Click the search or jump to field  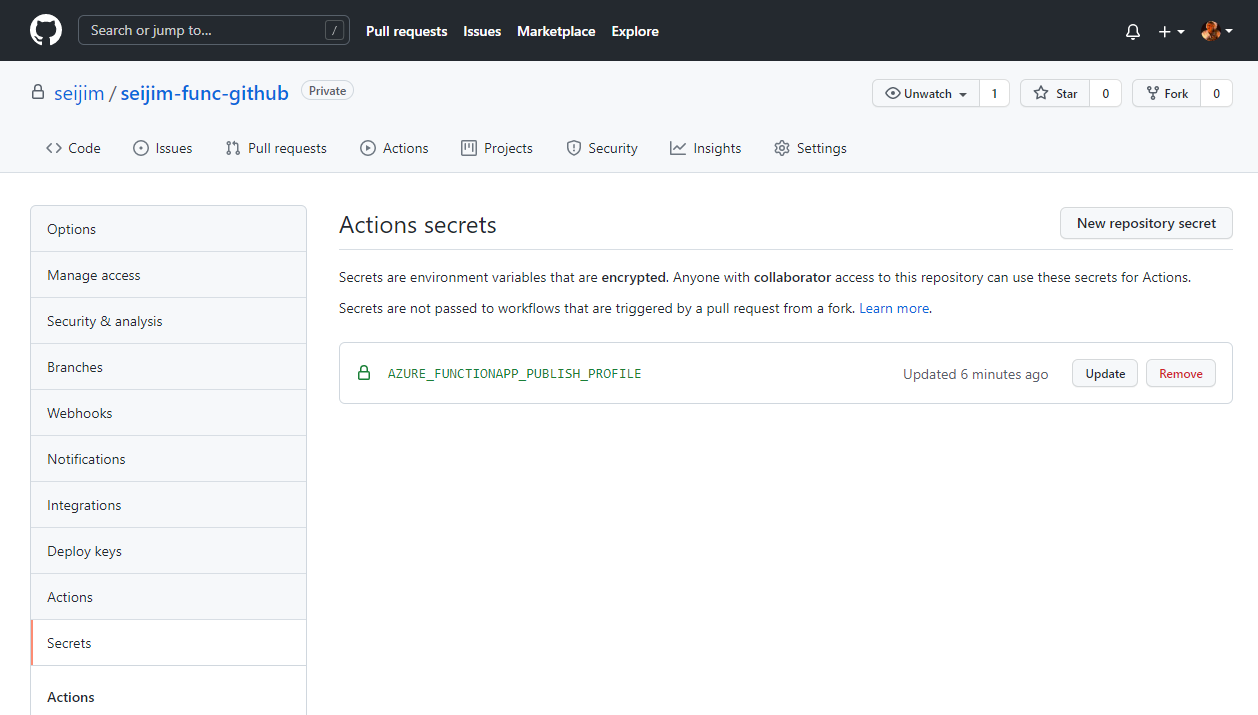[x=213, y=30]
